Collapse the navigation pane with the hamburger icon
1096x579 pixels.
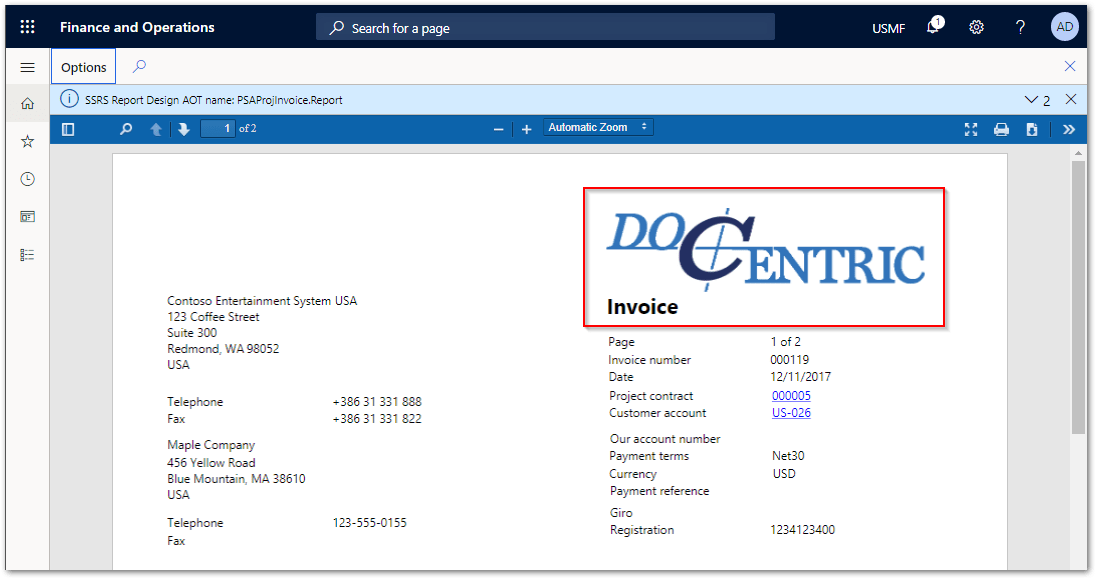[28, 67]
